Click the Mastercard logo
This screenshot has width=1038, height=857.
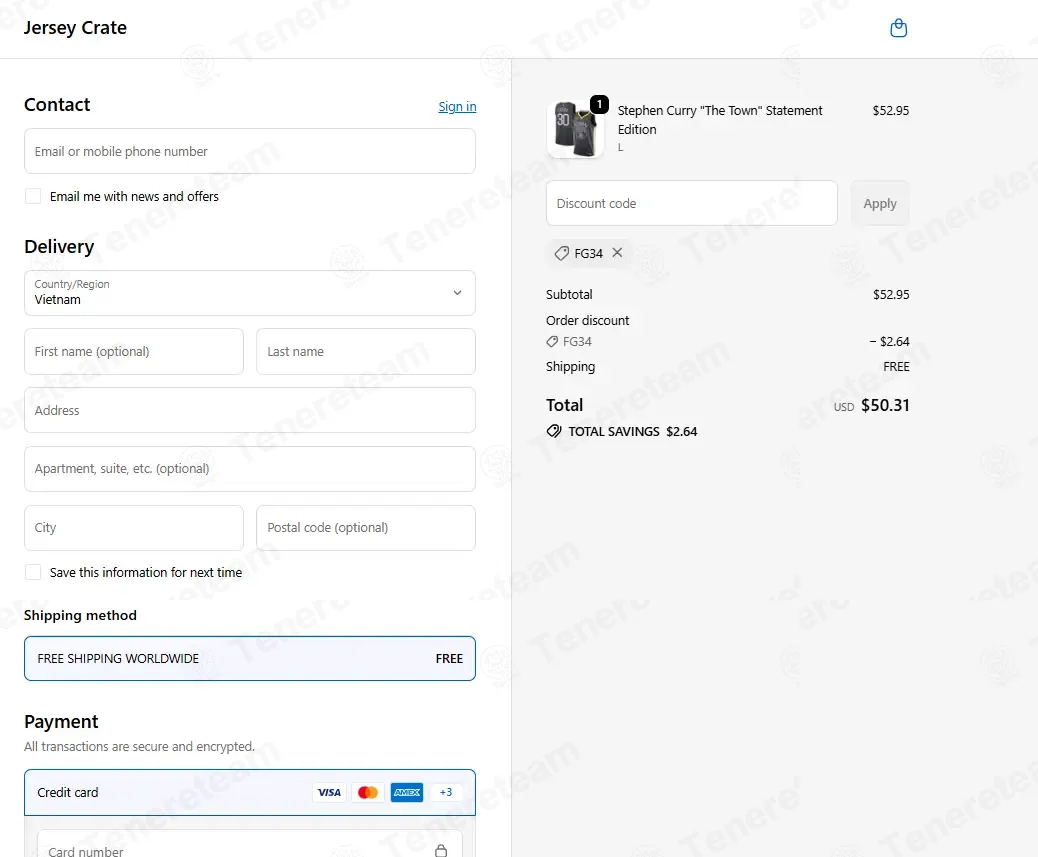pyautogui.click(x=367, y=792)
